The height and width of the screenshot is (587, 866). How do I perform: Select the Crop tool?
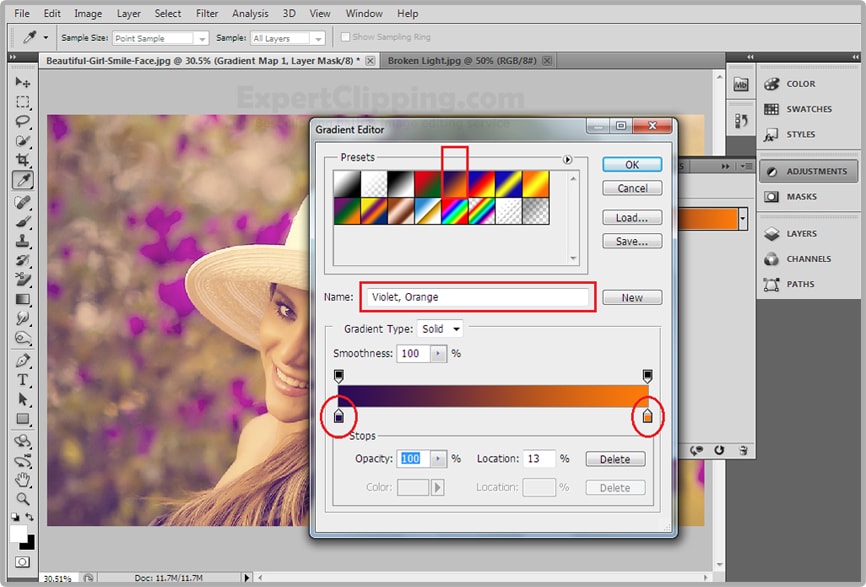pyautogui.click(x=22, y=160)
